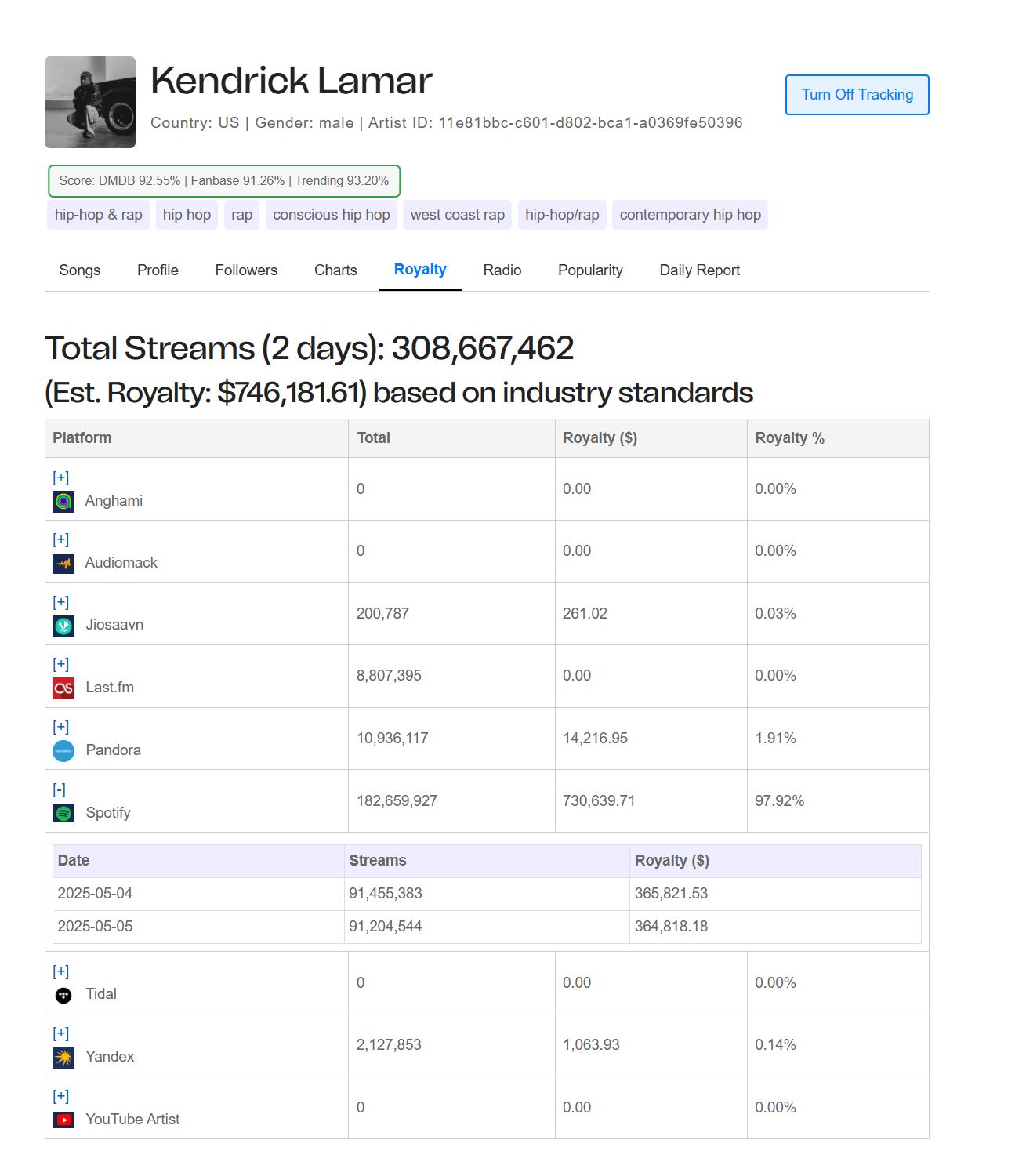The height and width of the screenshot is (1176, 1015).
Task: Click the Jiosaavn total 200,787
Action: (x=383, y=614)
